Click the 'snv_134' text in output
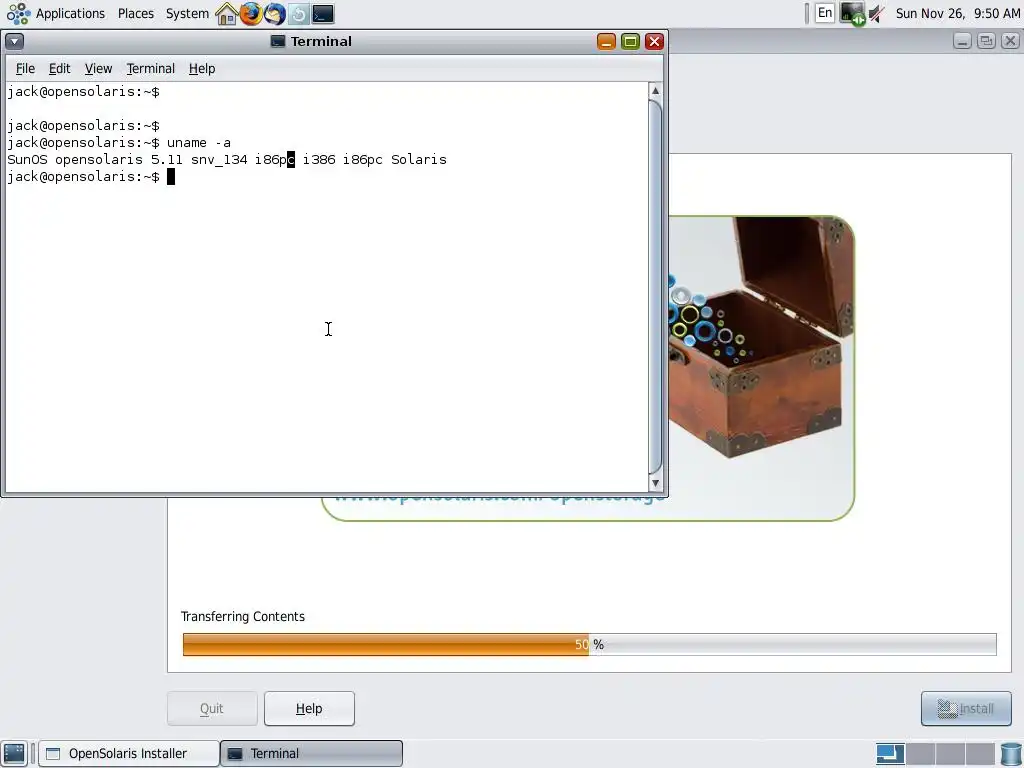1024x768 pixels. tap(219, 159)
